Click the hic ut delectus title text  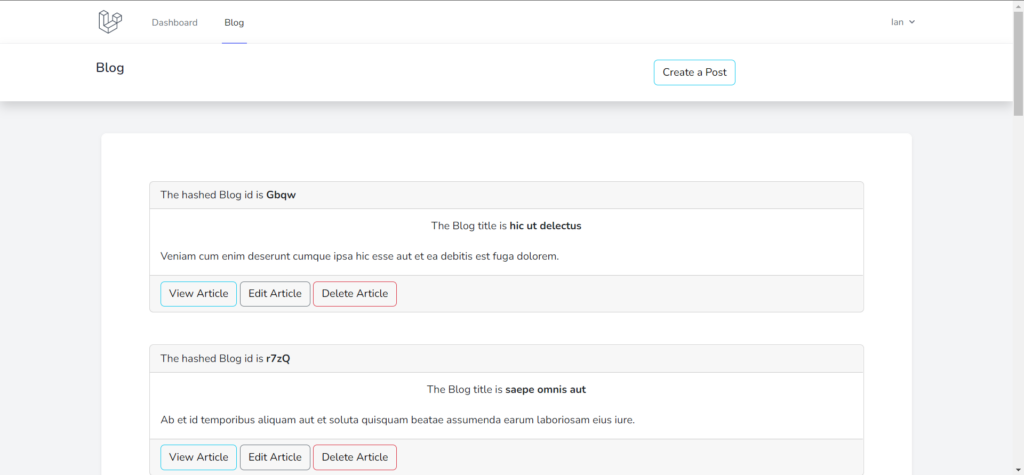pyautogui.click(x=545, y=226)
